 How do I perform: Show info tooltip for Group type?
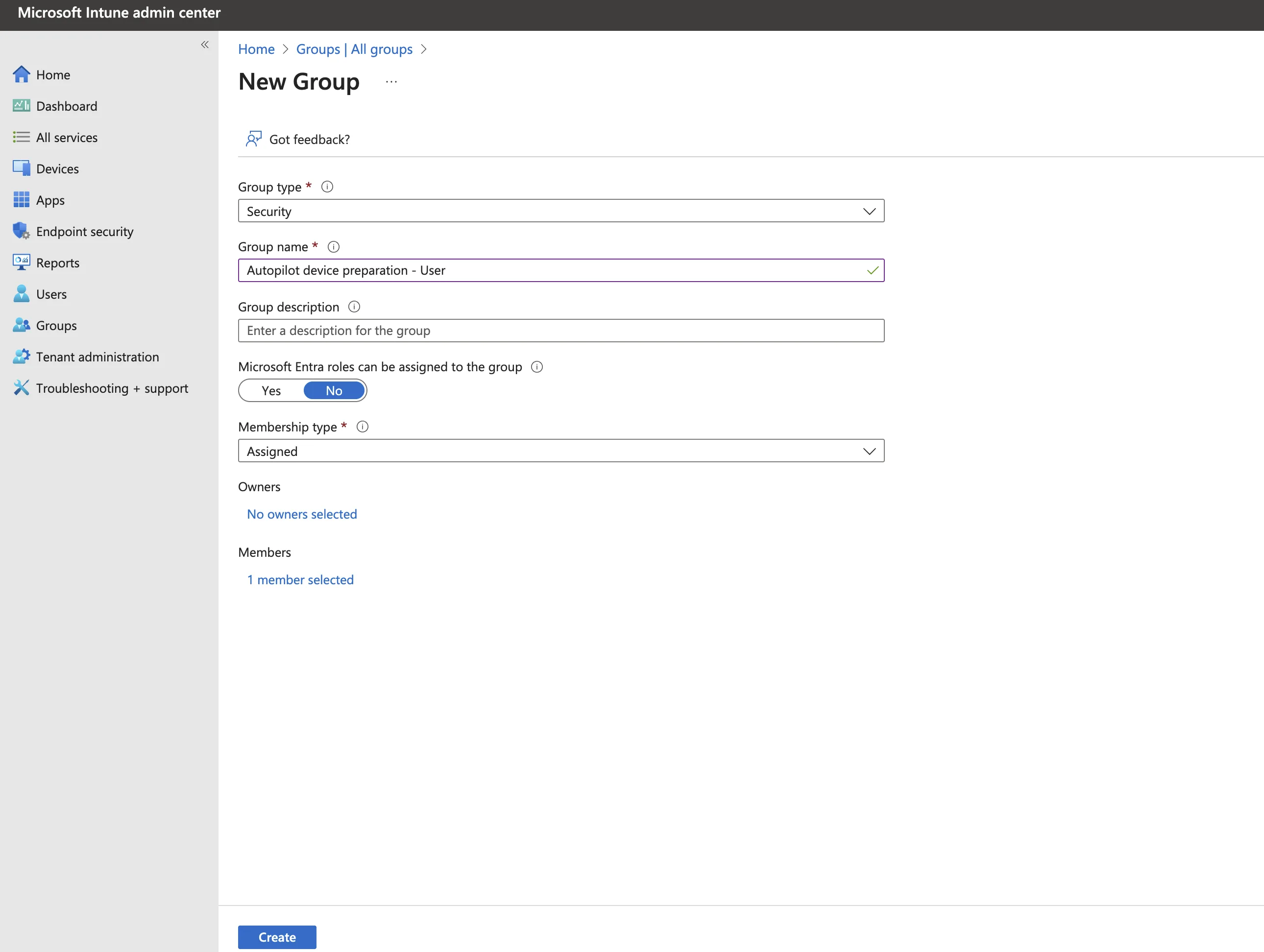tap(327, 187)
